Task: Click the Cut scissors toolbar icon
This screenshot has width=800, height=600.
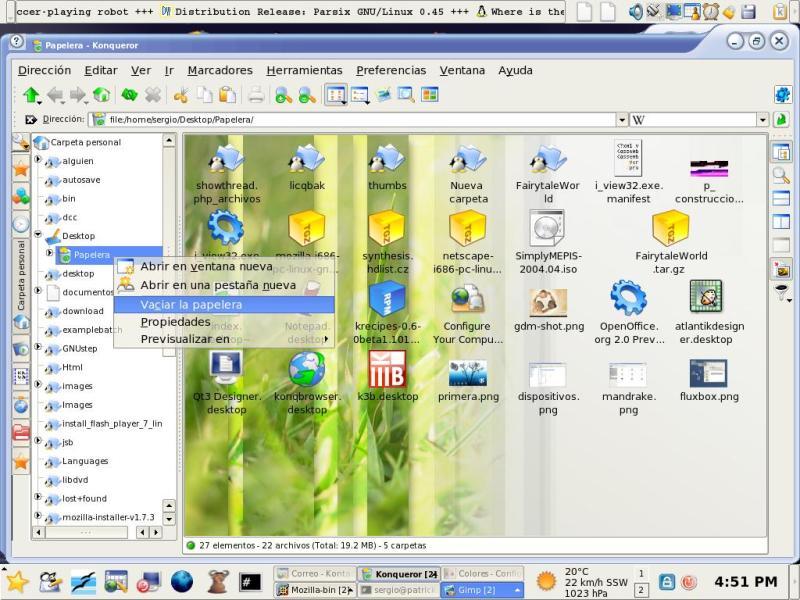Action: [181, 95]
